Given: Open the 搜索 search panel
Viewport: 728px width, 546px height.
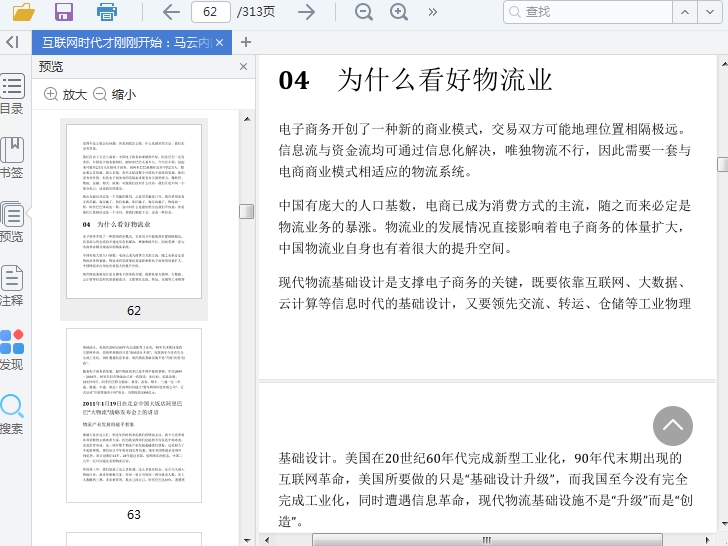Looking at the screenshot, I should [12, 414].
